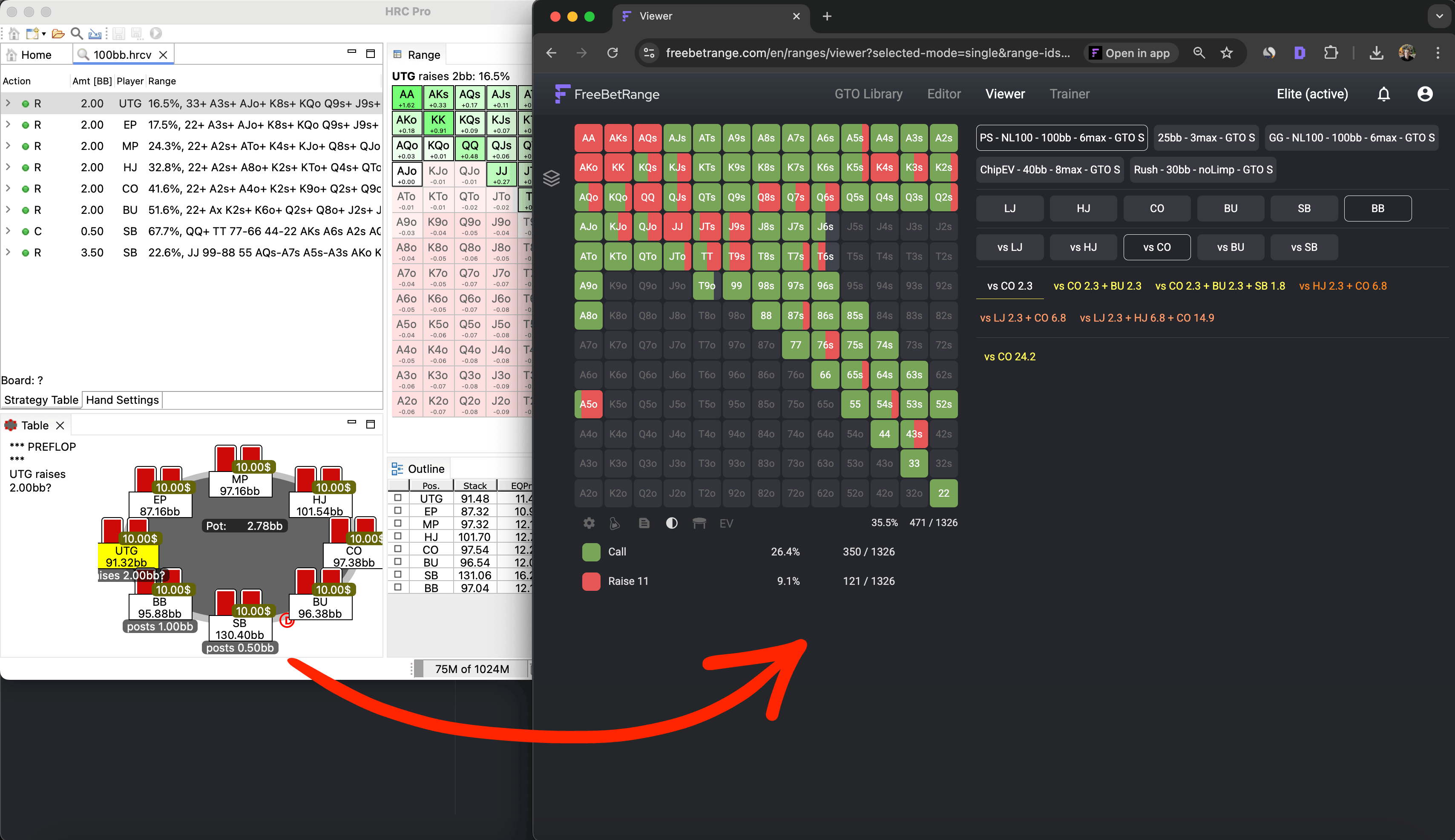Screen dimensions: 1455x840
Task: Check the CO row checkbox in Outline
Action: pos(397,549)
